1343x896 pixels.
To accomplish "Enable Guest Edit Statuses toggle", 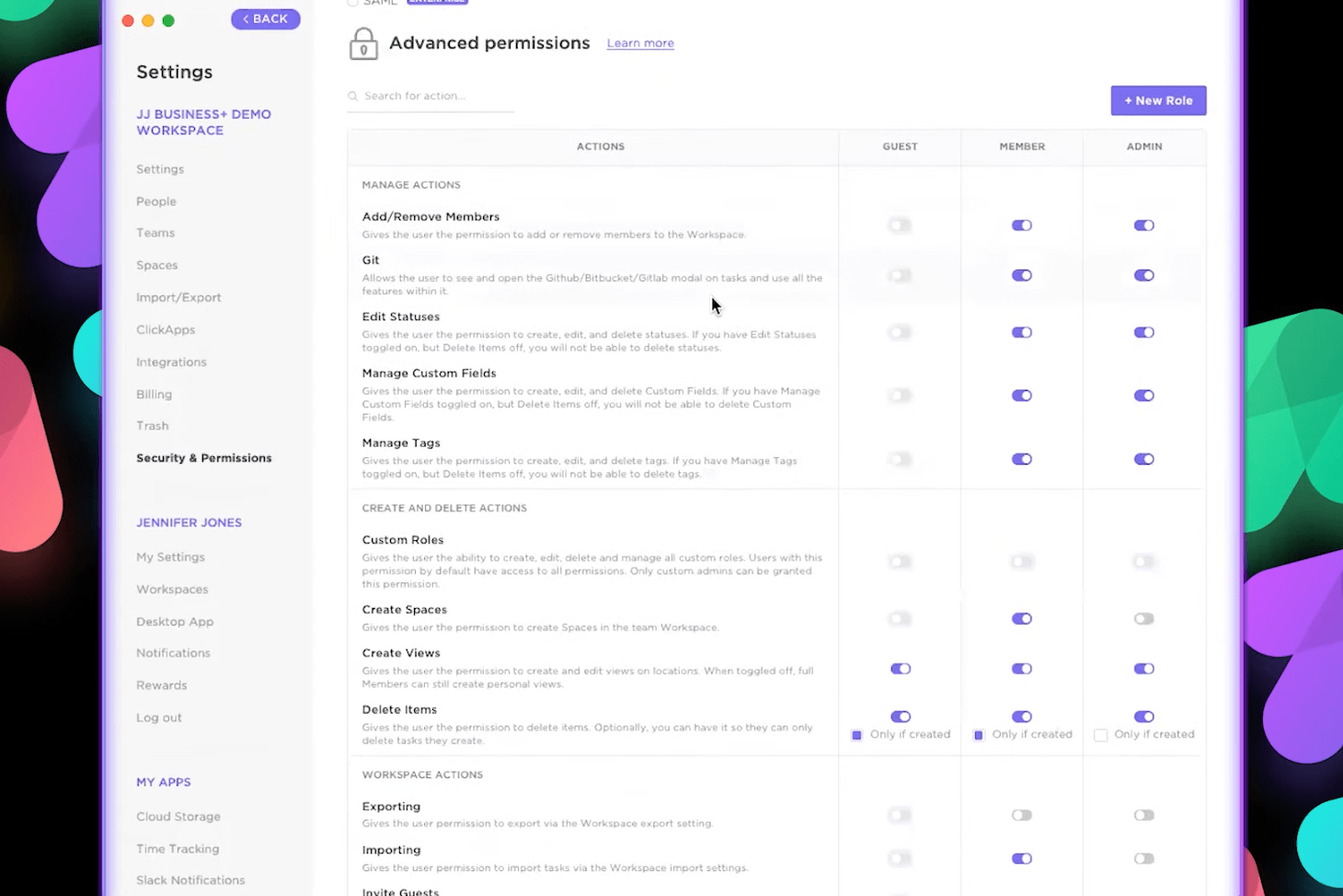I will pos(900,333).
